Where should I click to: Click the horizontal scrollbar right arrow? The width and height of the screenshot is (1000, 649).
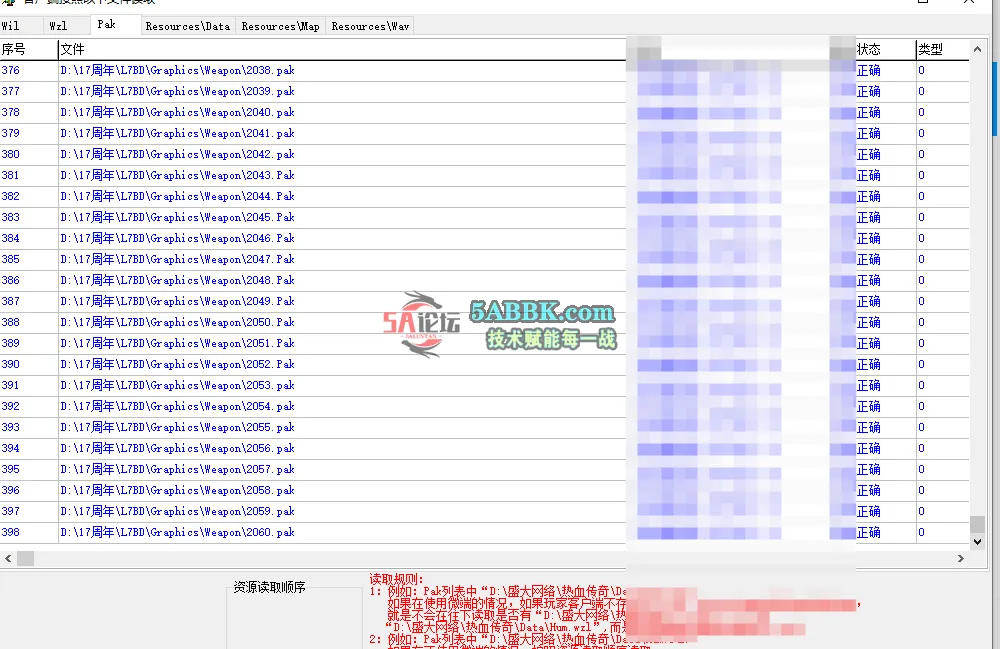pos(961,558)
